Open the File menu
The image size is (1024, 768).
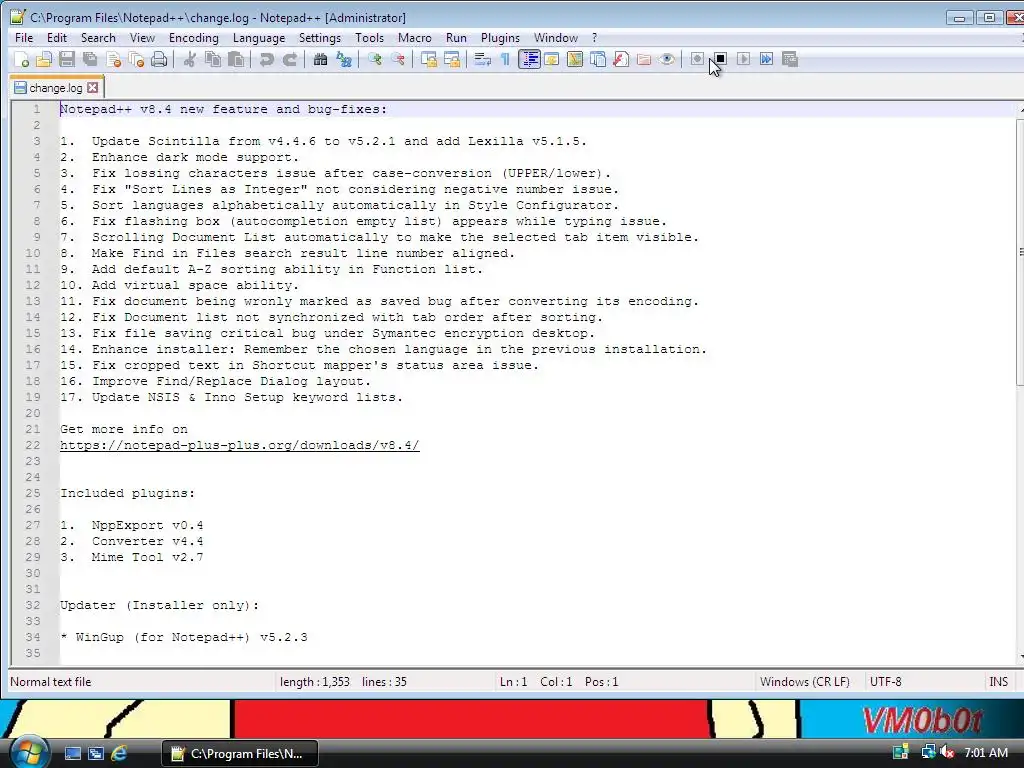click(x=24, y=38)
